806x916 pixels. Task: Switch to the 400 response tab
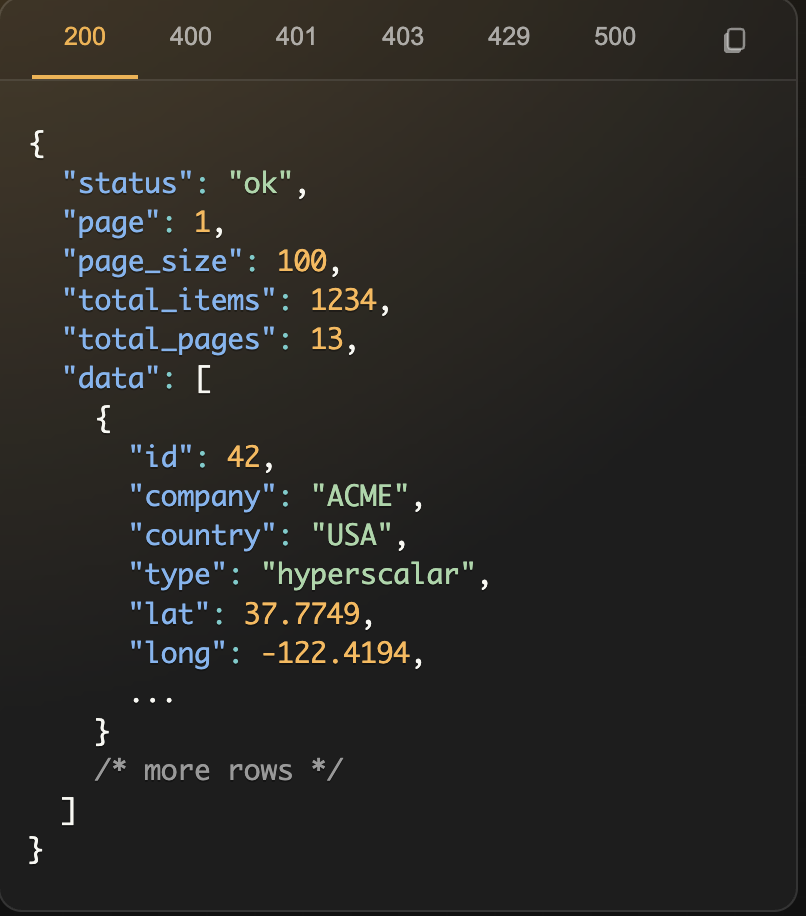190,37
